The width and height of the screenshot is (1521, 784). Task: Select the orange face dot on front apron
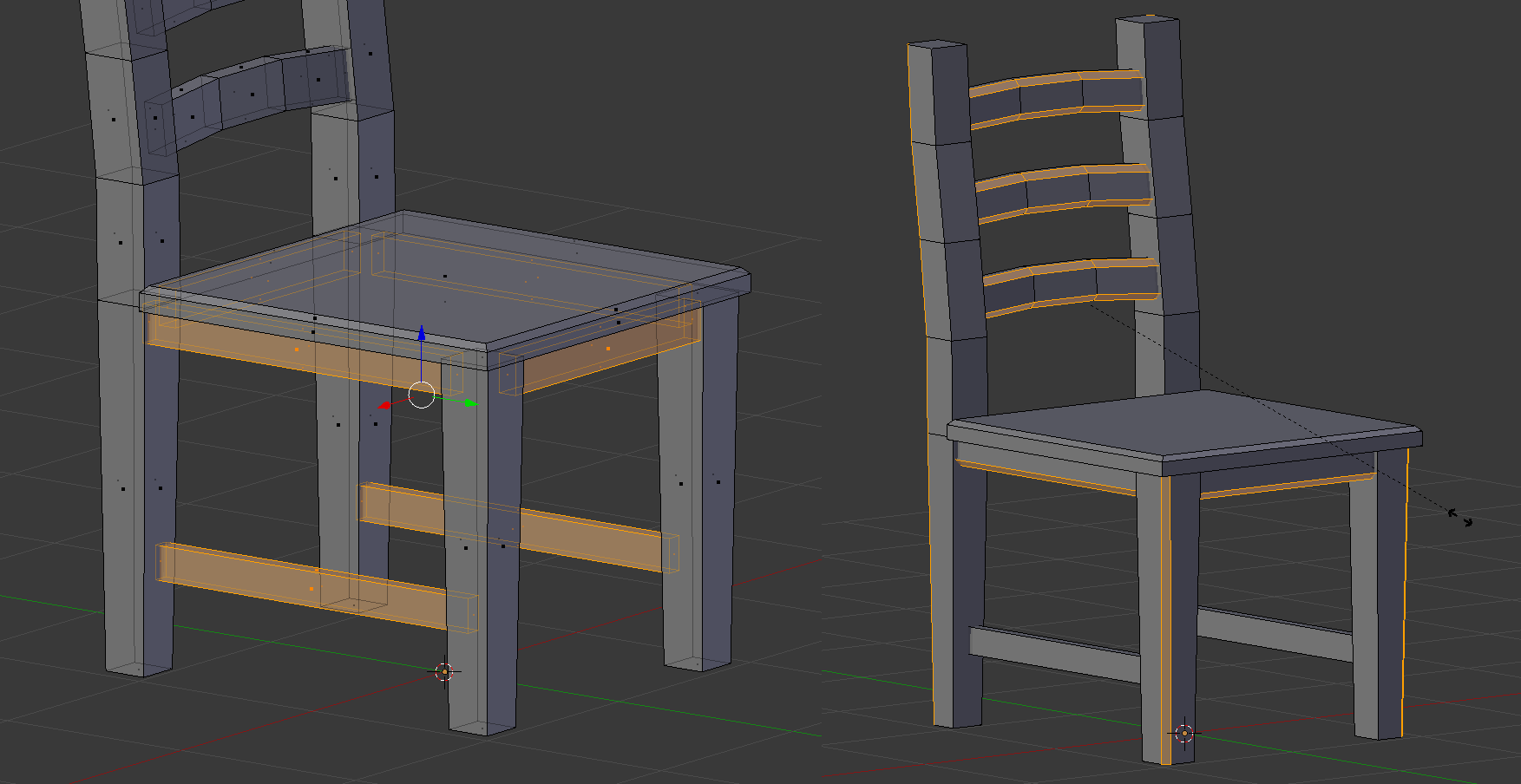tap(297, 350)
